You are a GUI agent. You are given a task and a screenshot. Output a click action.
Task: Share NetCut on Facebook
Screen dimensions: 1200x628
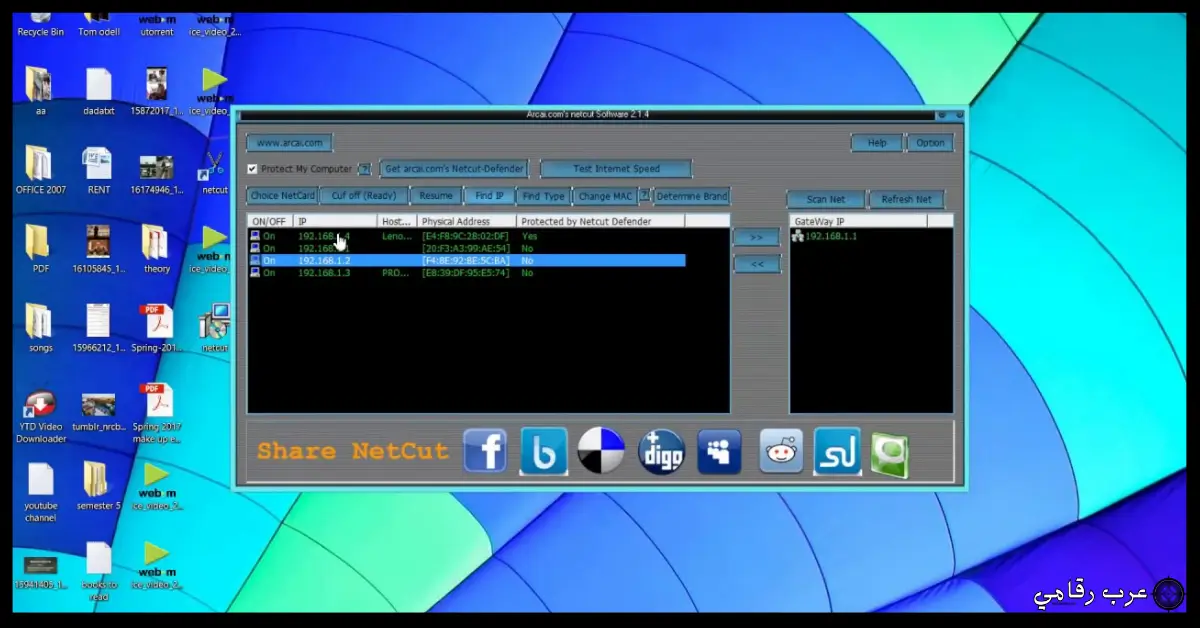point(485,451)
